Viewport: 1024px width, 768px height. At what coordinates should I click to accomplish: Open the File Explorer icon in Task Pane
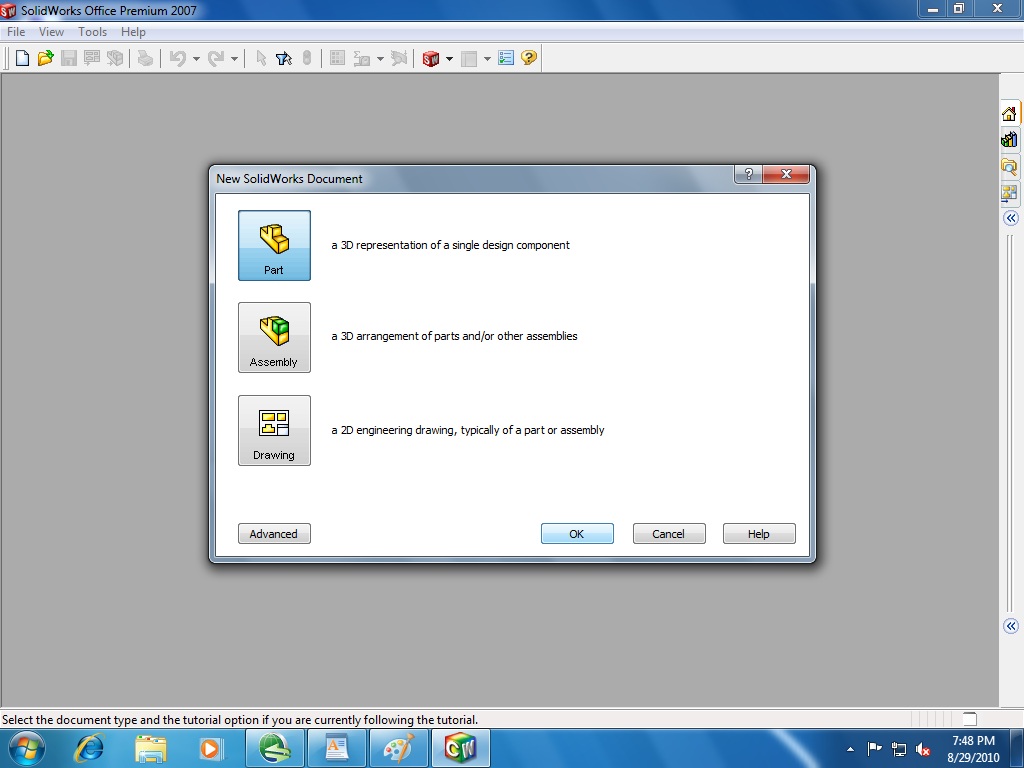click(x=1009, y=166)
